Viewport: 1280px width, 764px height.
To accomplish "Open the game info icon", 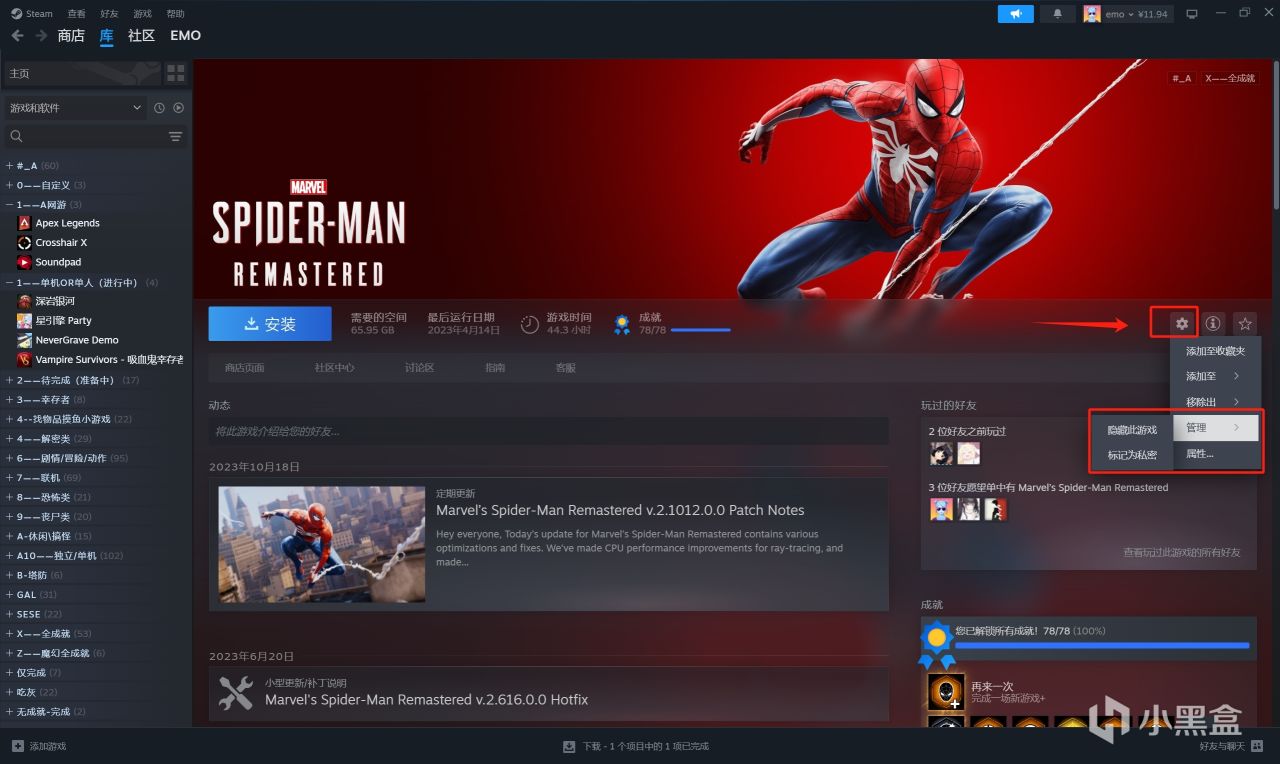I will 1213,323.
